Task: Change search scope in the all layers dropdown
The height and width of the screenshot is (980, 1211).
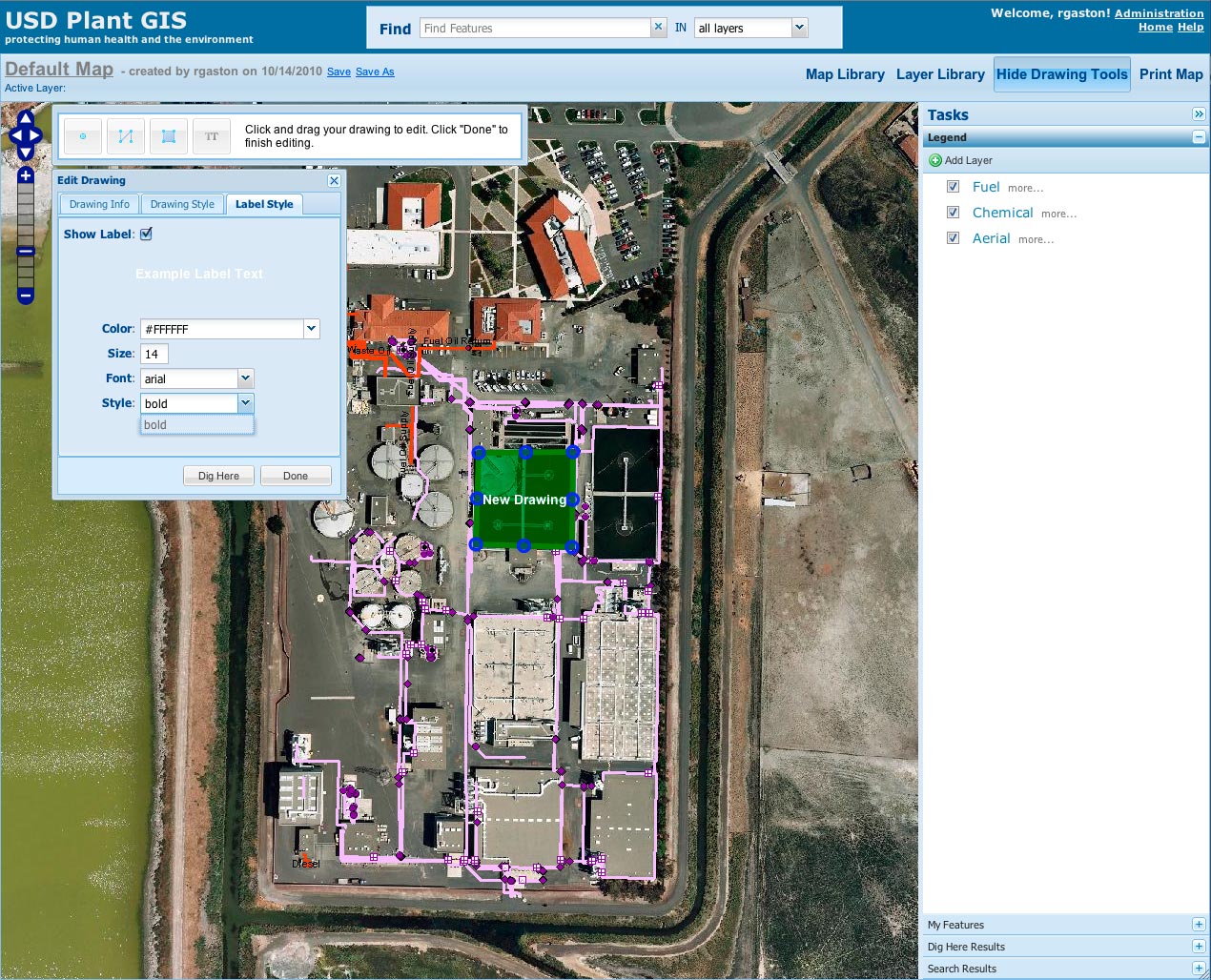Action: point(799,28)
